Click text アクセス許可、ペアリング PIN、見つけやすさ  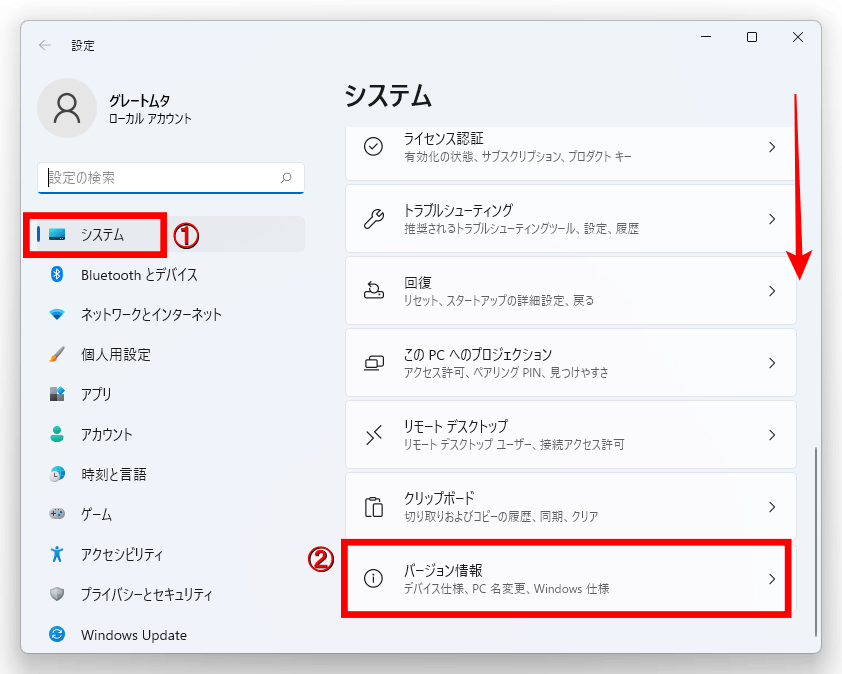(x=506, y=373)
